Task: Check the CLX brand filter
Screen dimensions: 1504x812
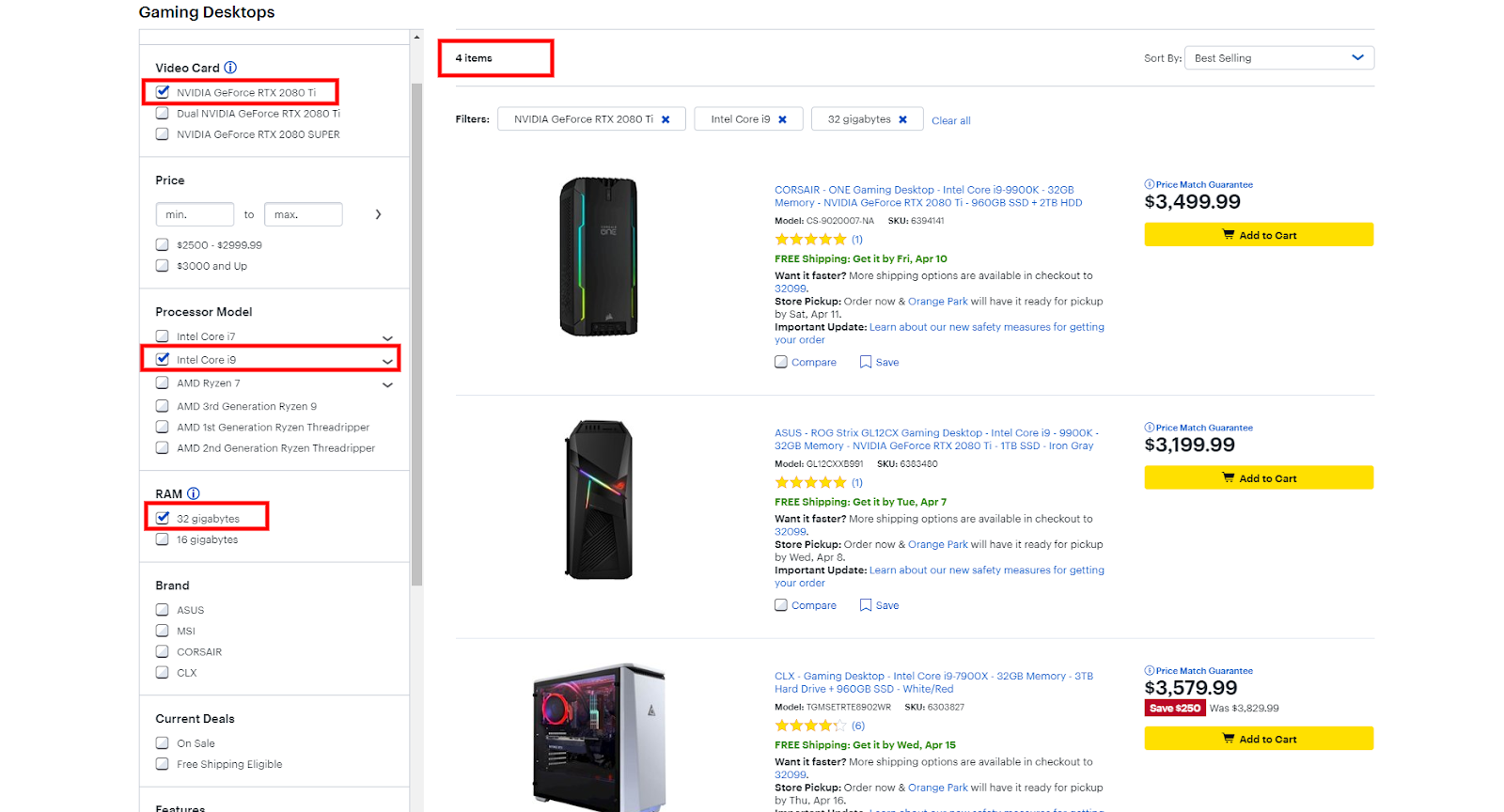Action: pyautogui.click(x=163, y=673)
